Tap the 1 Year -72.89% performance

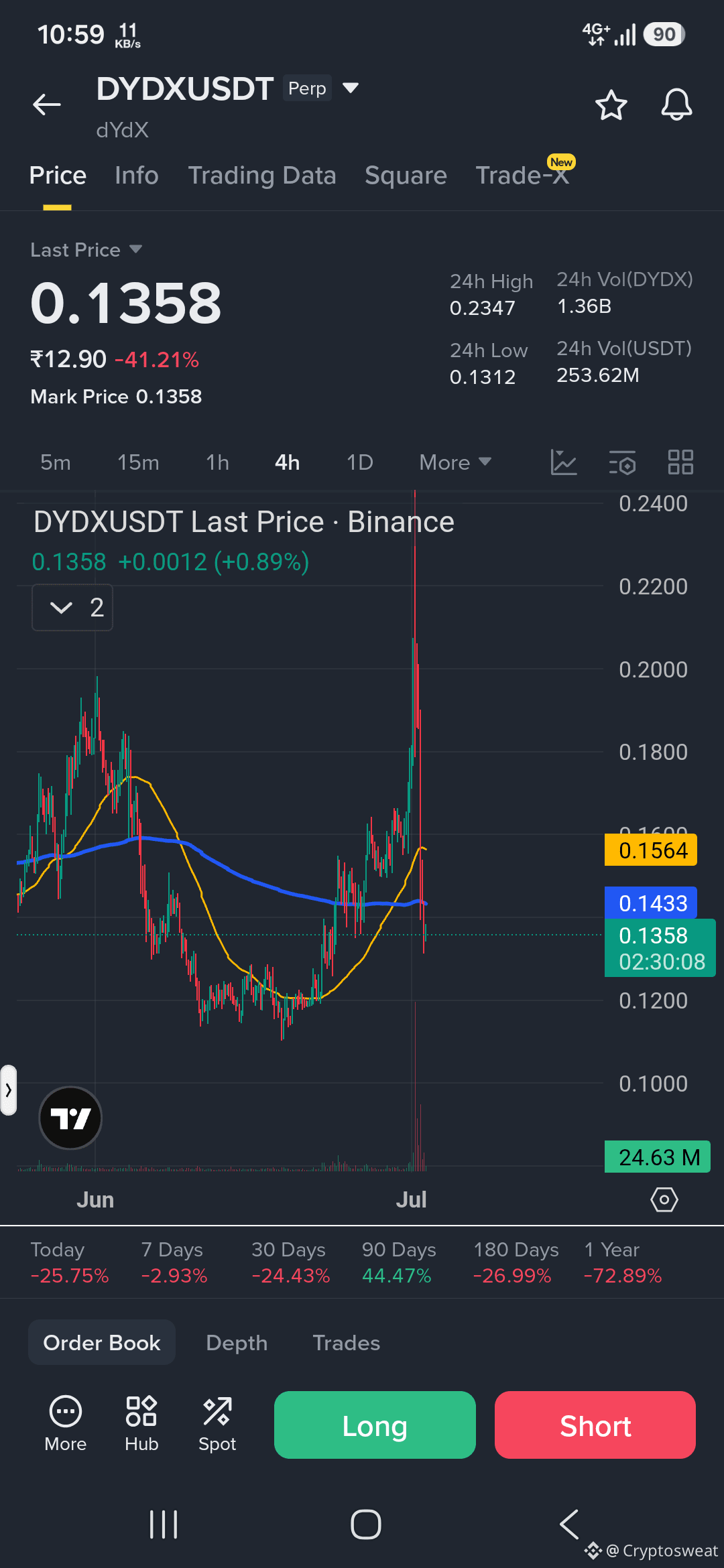(x=623, y=1262)
